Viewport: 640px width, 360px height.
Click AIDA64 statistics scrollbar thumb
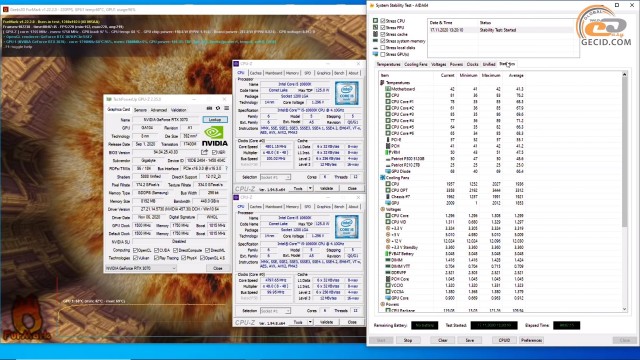tap(624, 153)
